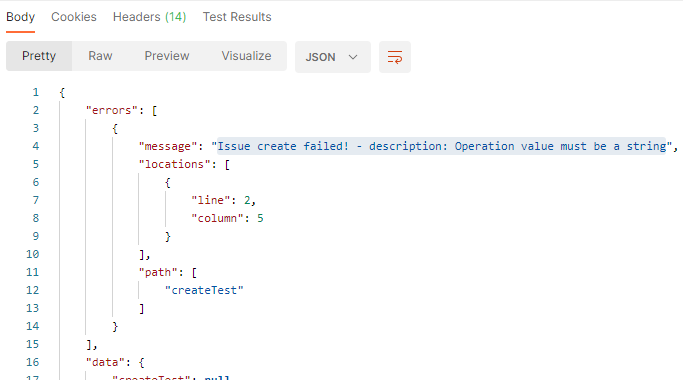The image size is (683, 380).
Task: Toggle the wrap lines icon
Action: point(395,57)
